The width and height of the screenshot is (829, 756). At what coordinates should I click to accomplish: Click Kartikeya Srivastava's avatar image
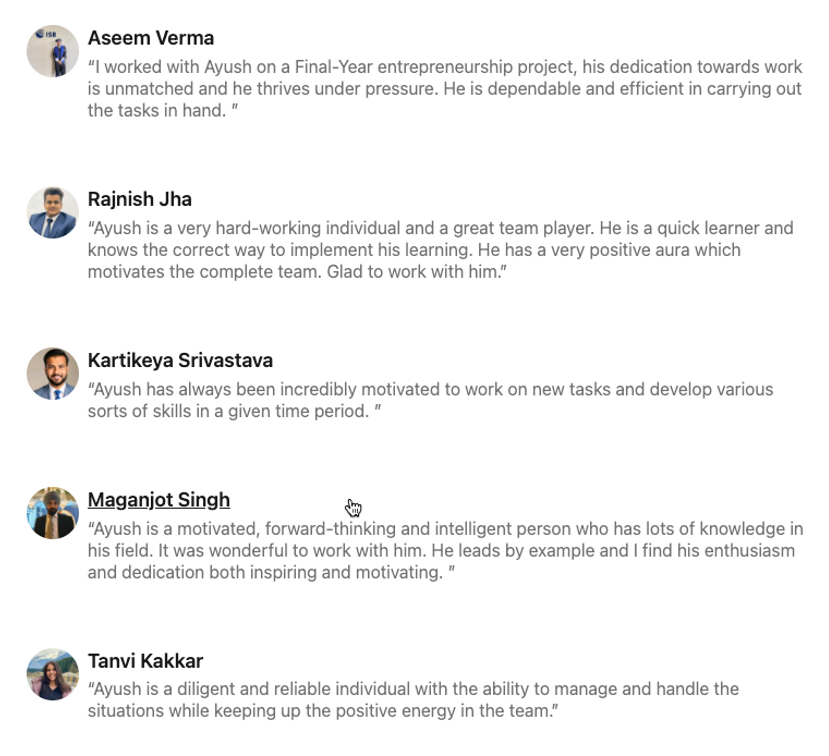click(x=53, y=374)
